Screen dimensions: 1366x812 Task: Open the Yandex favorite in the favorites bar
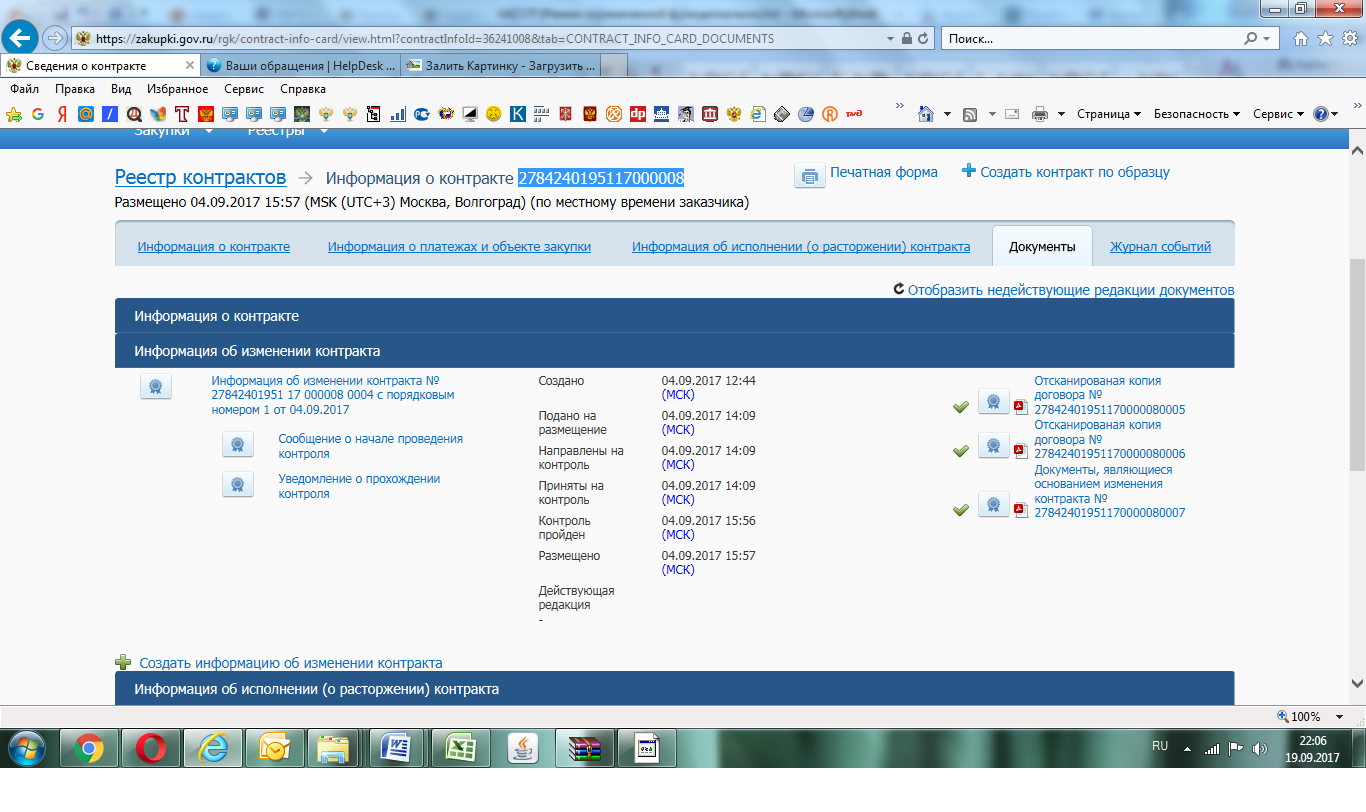coord(62,114)
